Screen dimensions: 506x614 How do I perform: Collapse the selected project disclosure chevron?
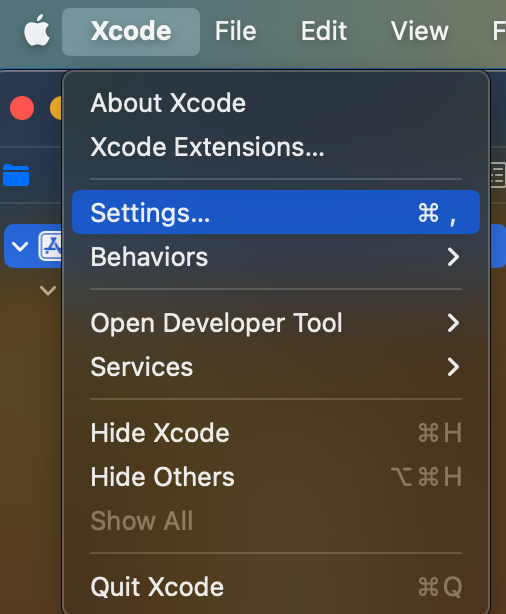tap(20, 247)
